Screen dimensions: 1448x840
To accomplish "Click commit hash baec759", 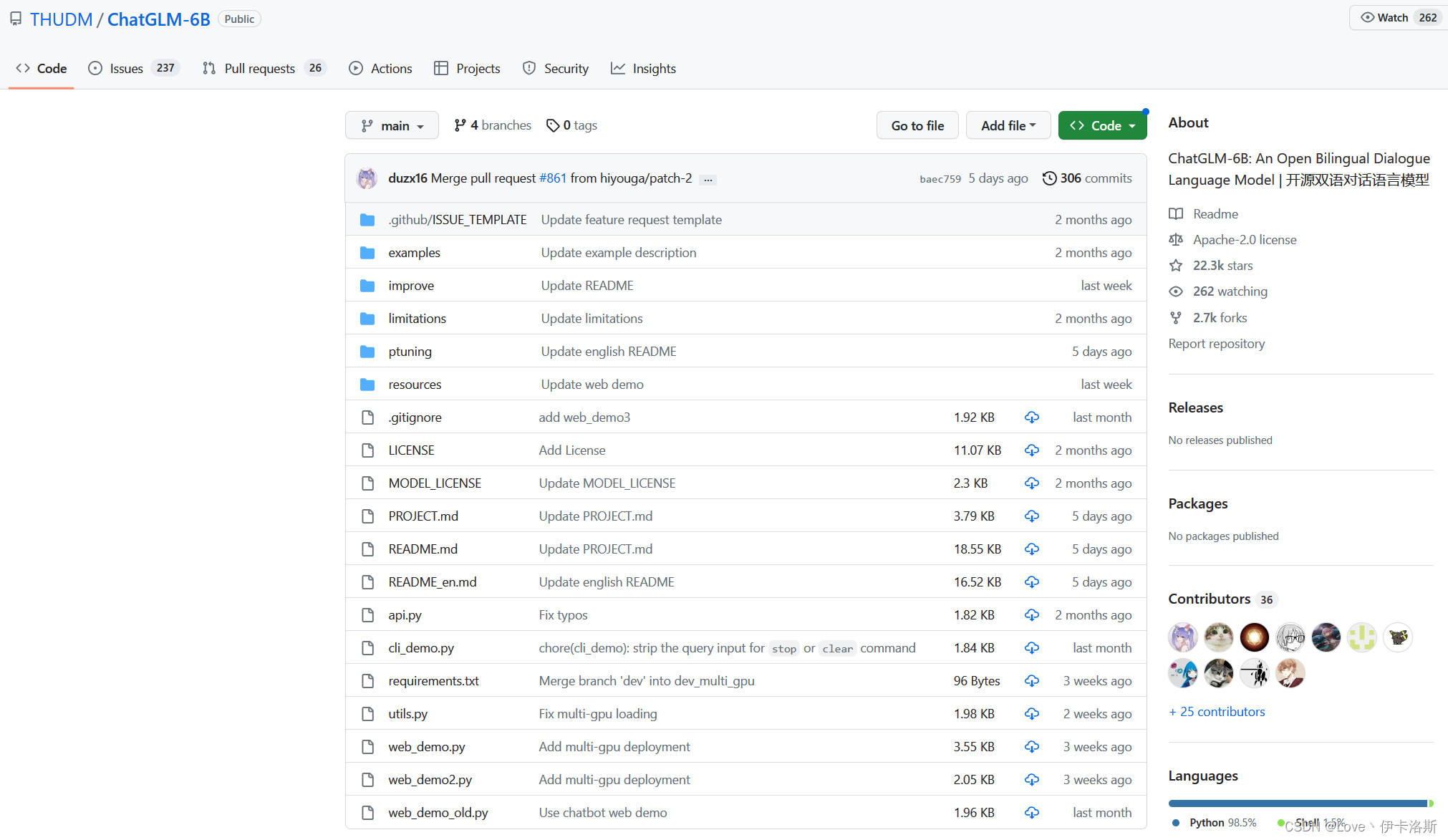I will (x=940, y=179).
